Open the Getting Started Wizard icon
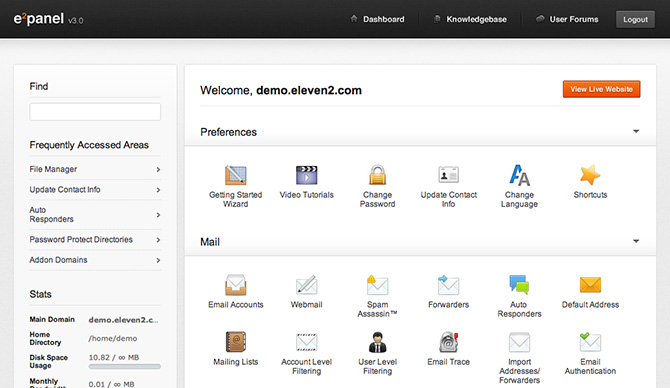The width and height of the screenshot is (670, 388). [x=235, y=175]
